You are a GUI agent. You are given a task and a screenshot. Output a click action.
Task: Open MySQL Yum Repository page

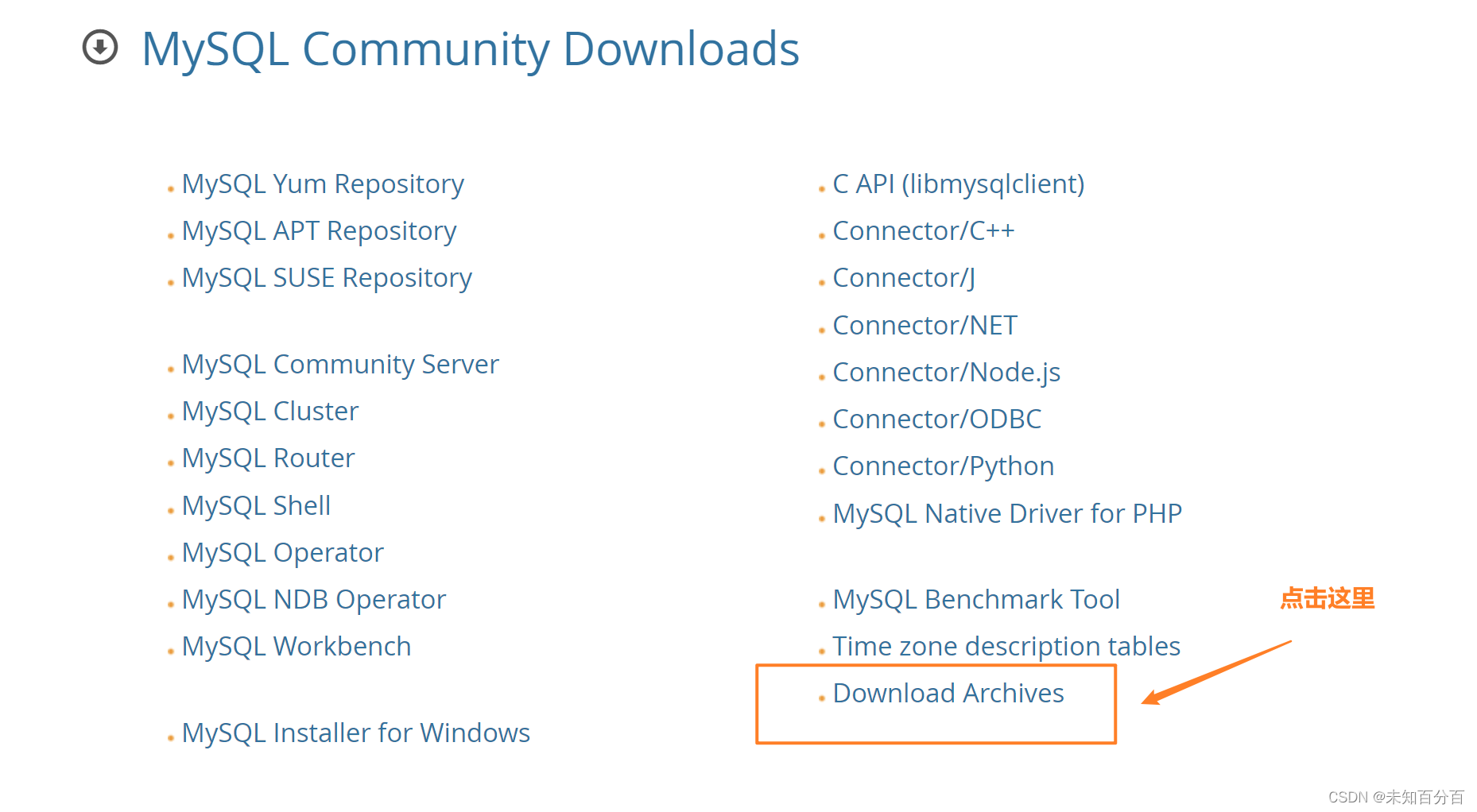pyautogui.click(x=323, y=184)
